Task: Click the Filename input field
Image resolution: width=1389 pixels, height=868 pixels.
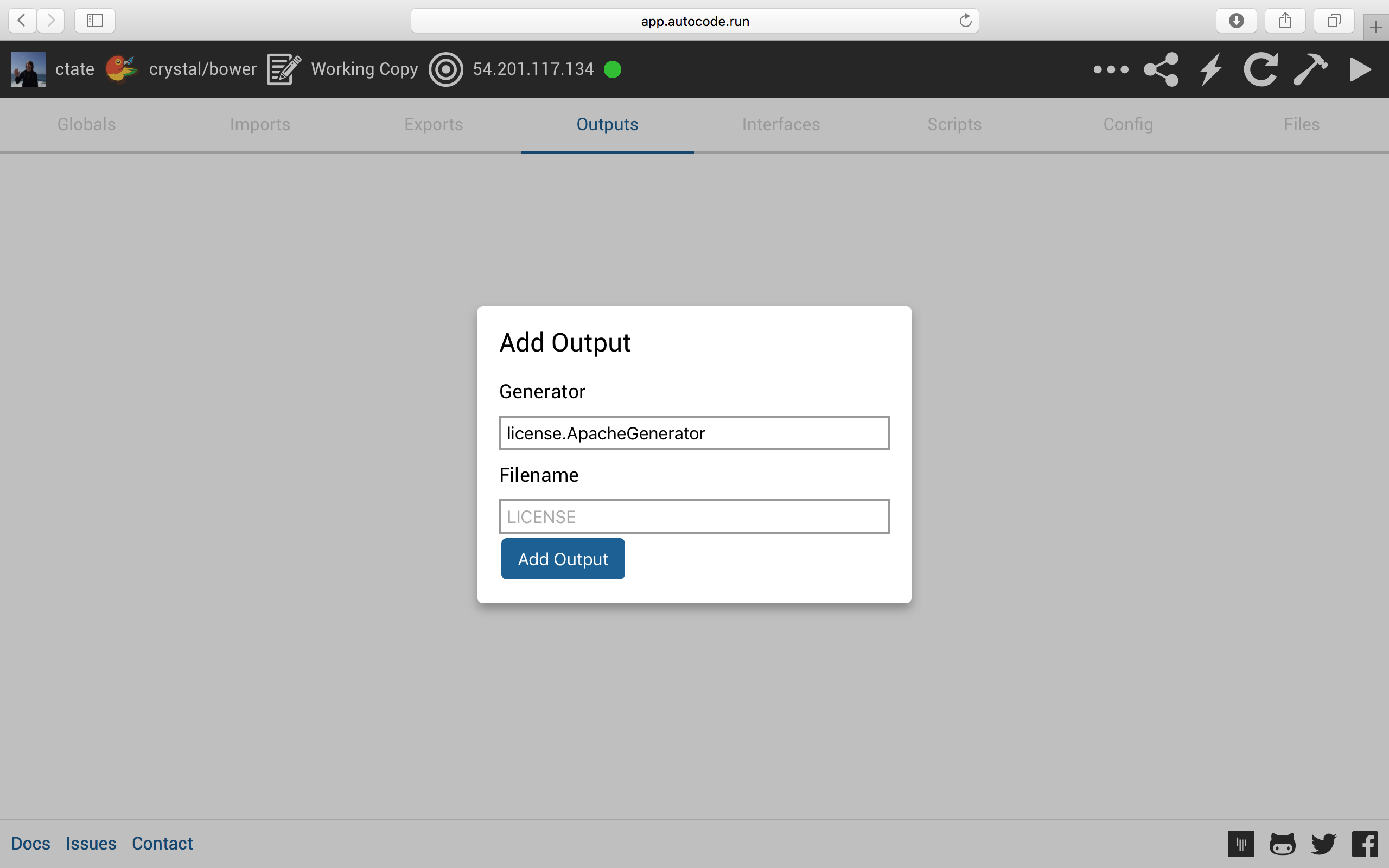Action: click(694, 516)
